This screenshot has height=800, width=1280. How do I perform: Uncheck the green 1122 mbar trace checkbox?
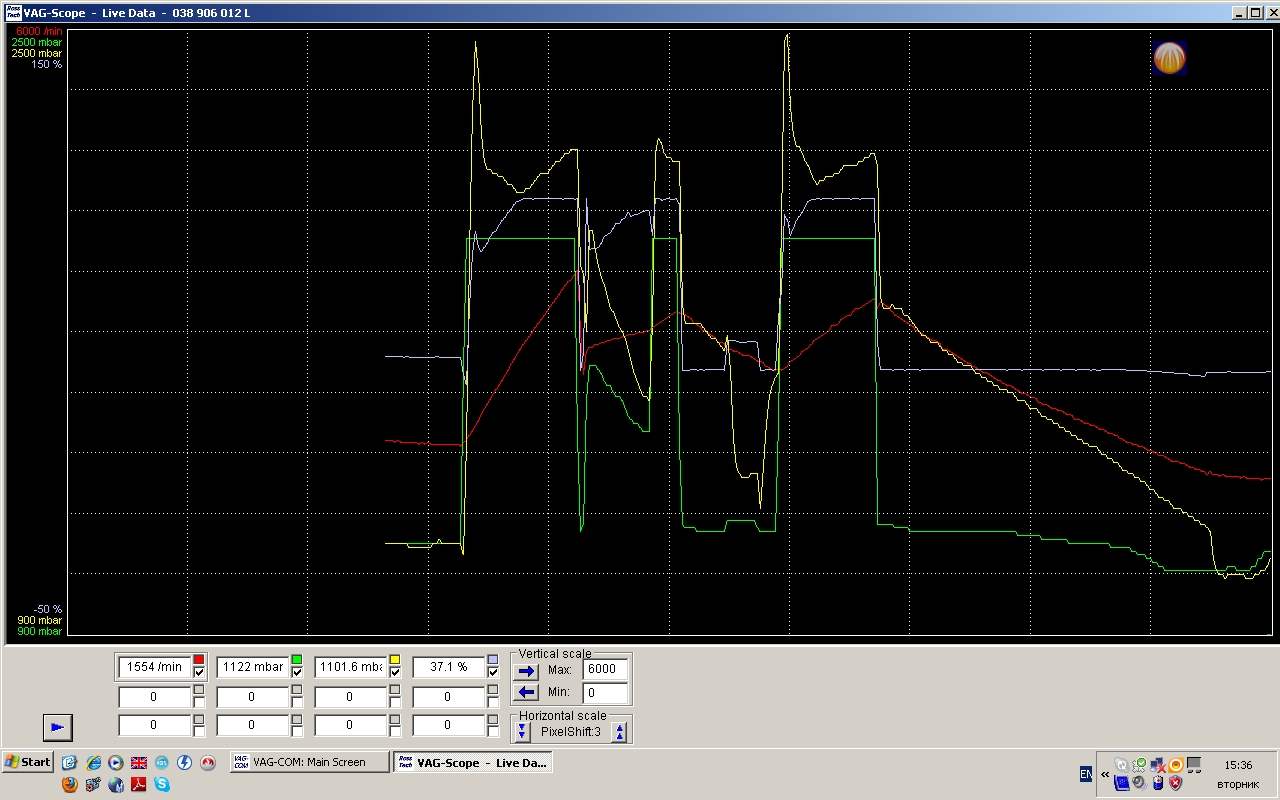297,673
